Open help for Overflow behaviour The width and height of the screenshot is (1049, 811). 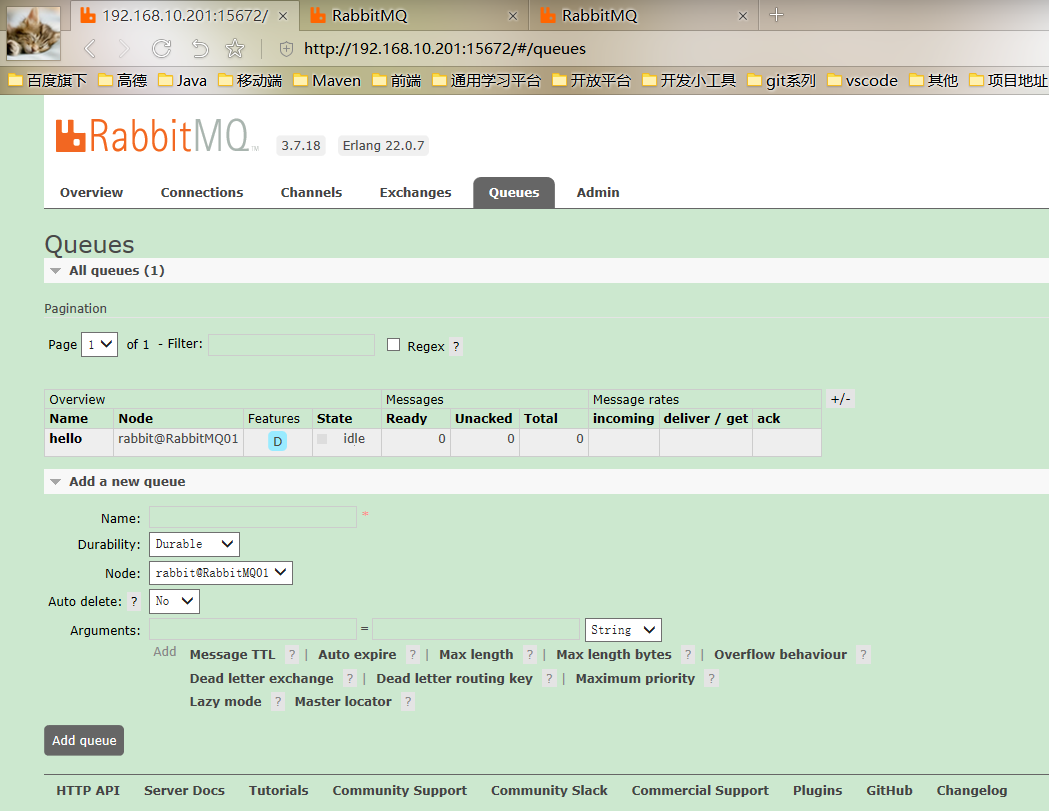864,654
